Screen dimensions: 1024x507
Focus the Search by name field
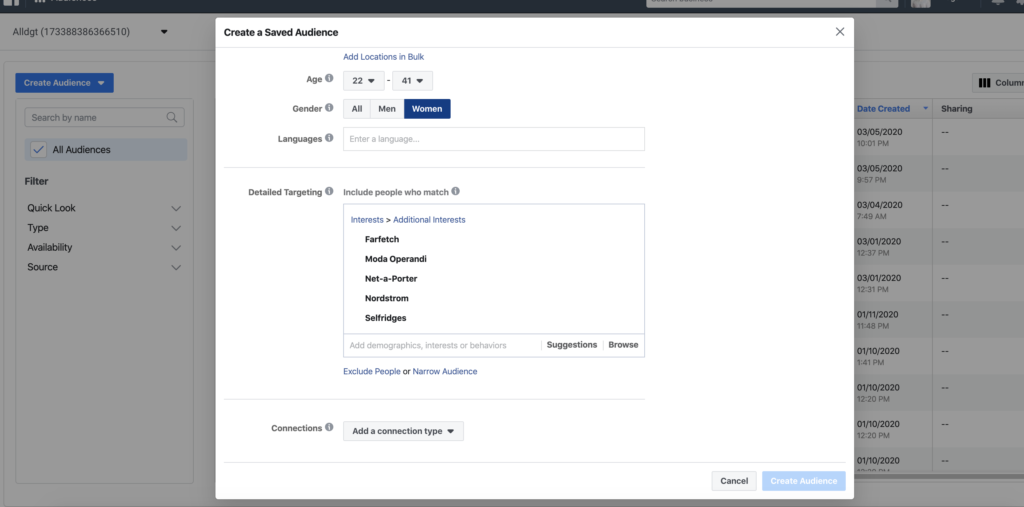tap(104, 118)
